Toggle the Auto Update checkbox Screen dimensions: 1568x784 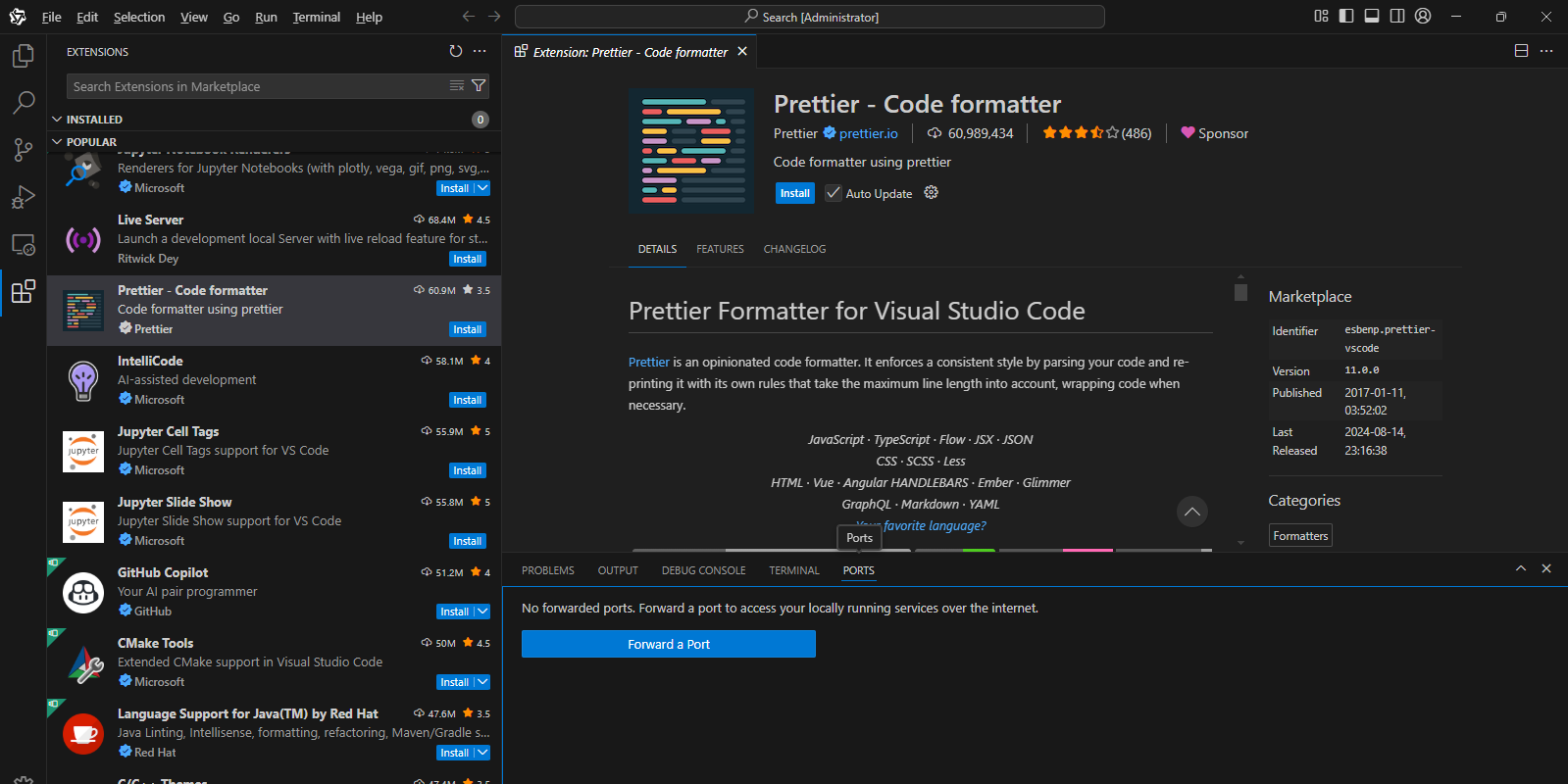pos(834,193)
